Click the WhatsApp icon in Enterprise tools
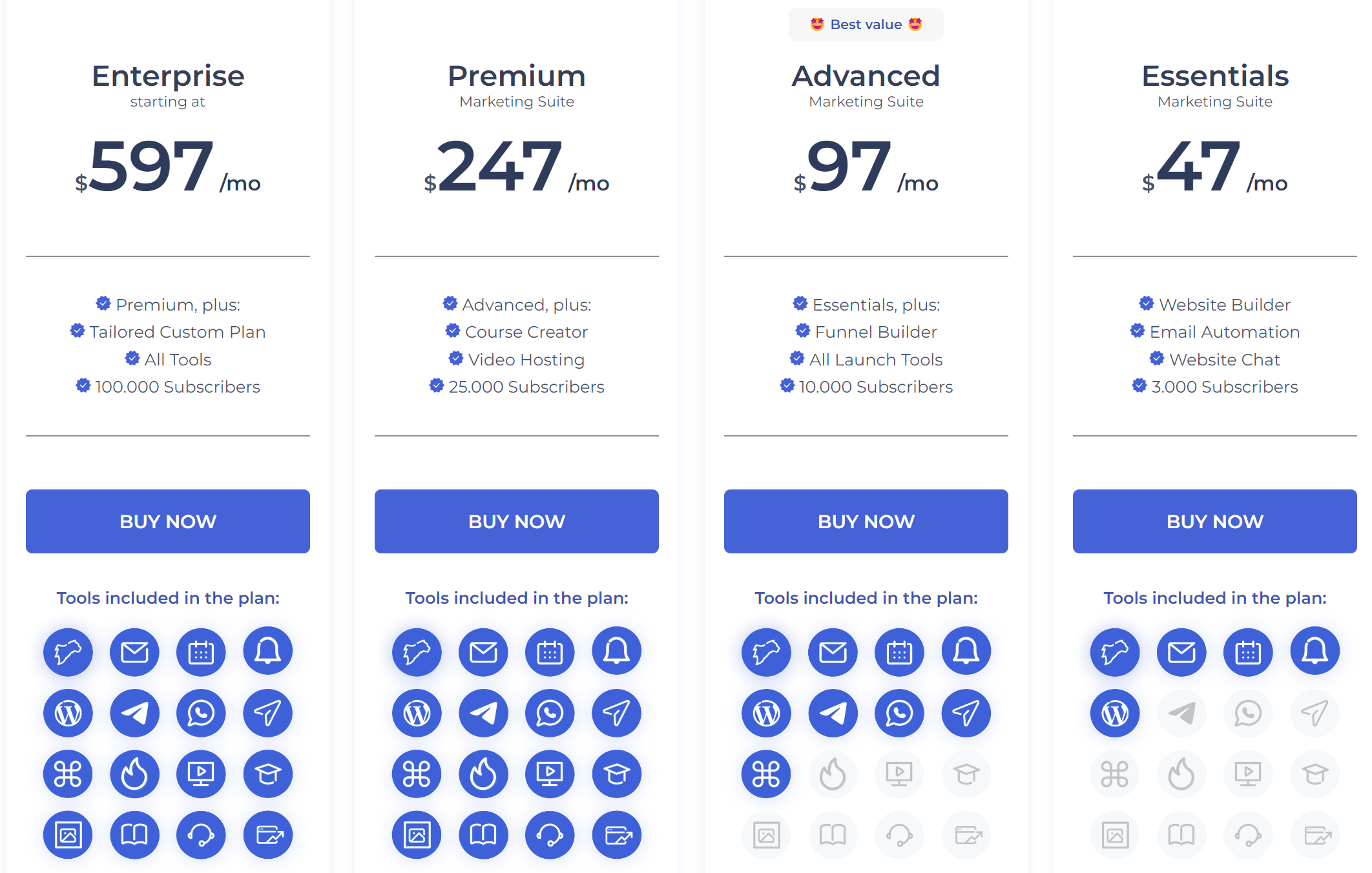The height and width of the screenshot is (873, 1372). point(201,713)
